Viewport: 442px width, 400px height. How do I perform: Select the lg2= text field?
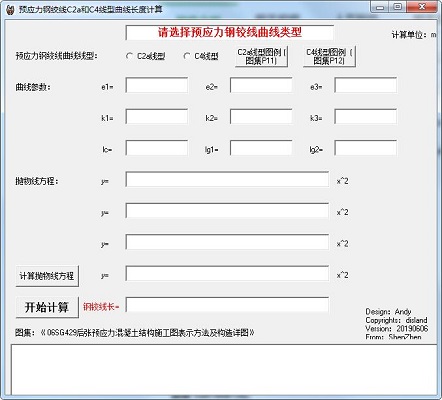pos(365,148)
